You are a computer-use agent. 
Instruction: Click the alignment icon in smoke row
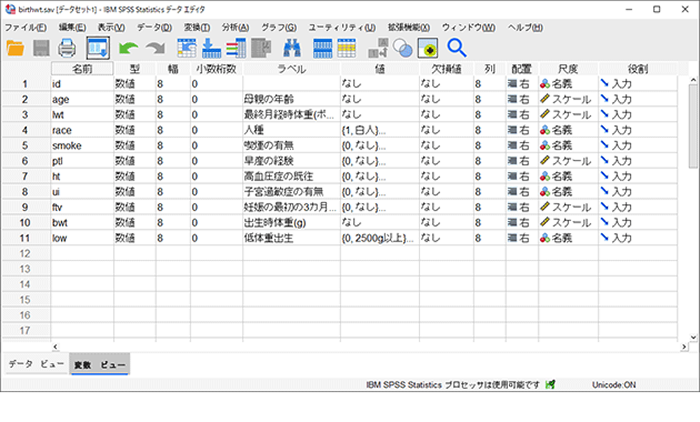tap(512, 145)
